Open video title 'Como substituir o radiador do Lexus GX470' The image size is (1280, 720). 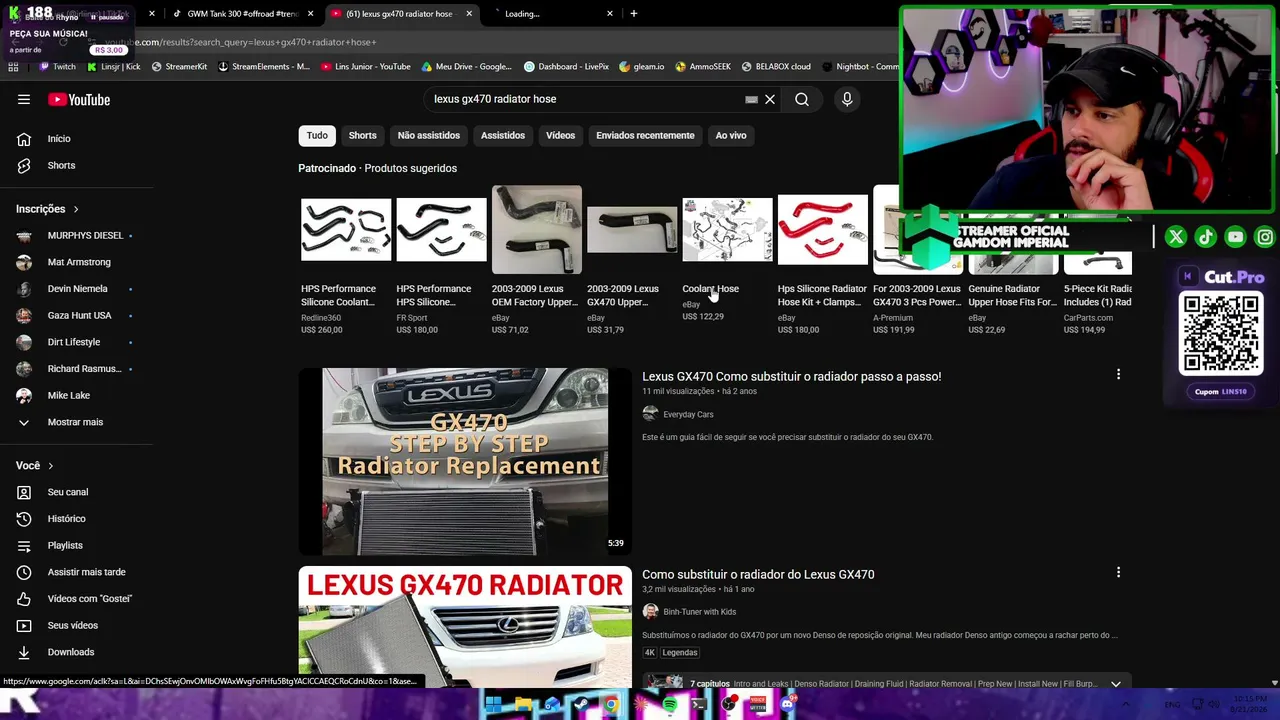[x=758, y=574]
